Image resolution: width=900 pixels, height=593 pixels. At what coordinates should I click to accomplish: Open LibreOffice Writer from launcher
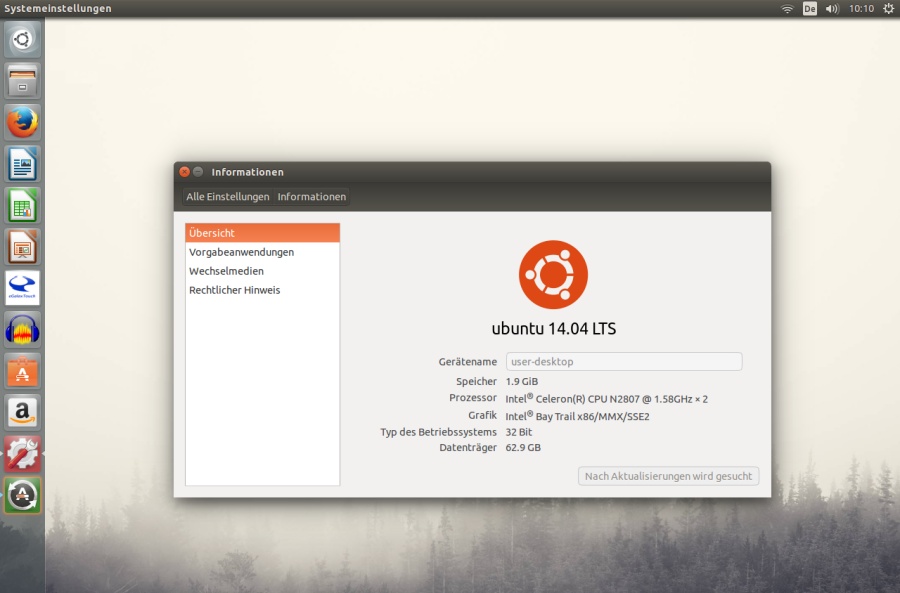point(22,164)
